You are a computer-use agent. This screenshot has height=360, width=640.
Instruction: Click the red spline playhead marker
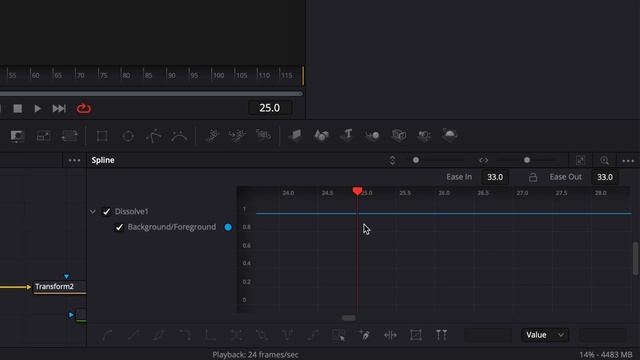tap(358, 191)
